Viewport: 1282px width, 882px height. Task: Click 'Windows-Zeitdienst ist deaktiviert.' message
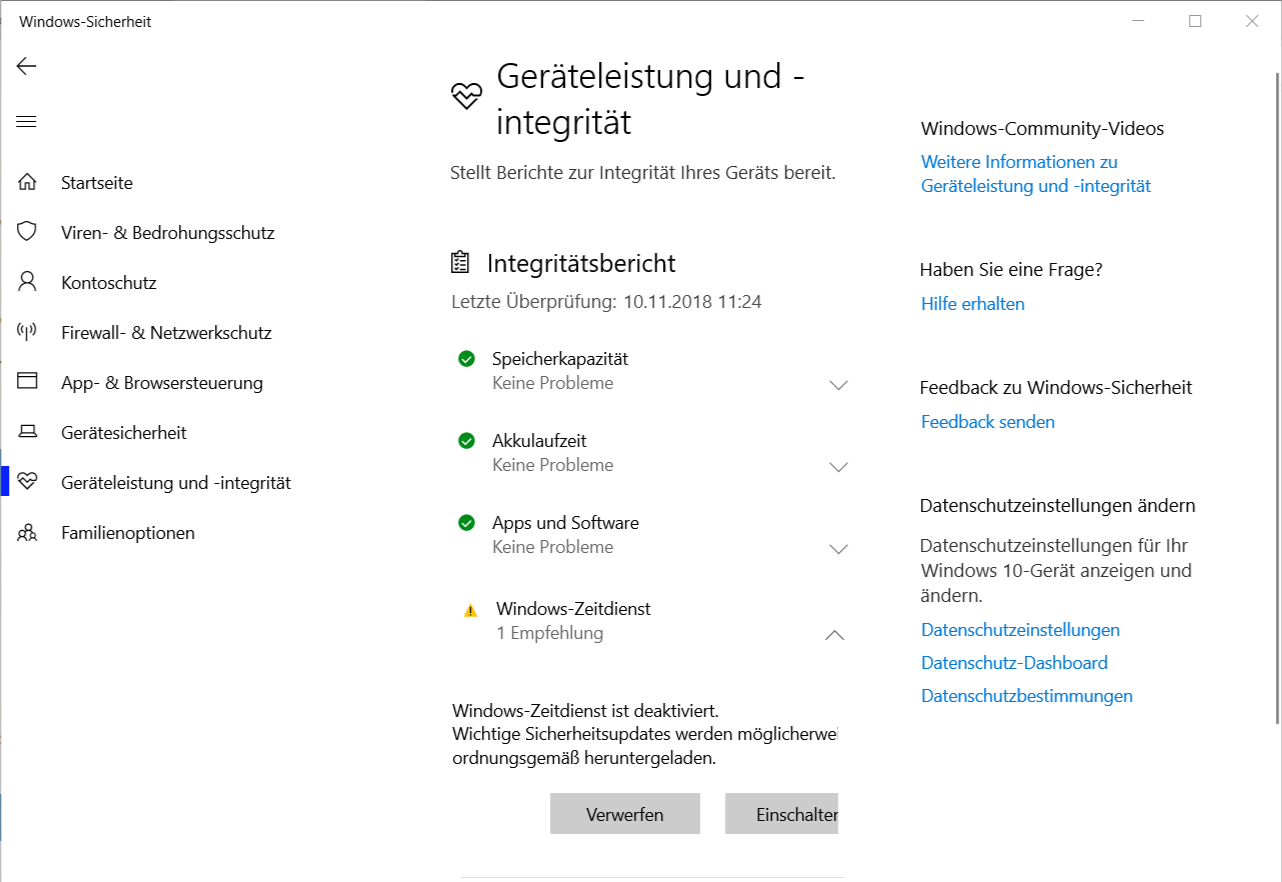tap(585, 711)
